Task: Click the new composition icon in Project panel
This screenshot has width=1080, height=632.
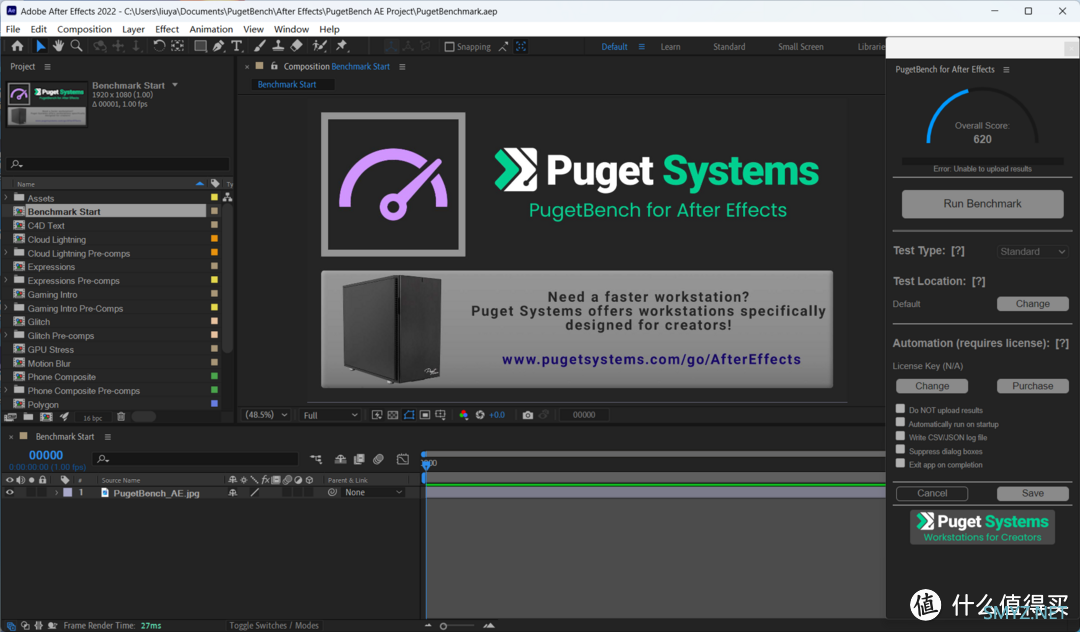Action: click(x=46, y=417)
